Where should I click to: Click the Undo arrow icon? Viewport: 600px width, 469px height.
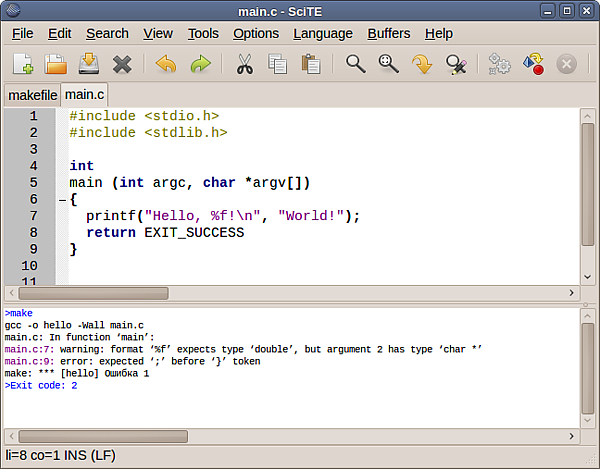(x=166, y=65)
